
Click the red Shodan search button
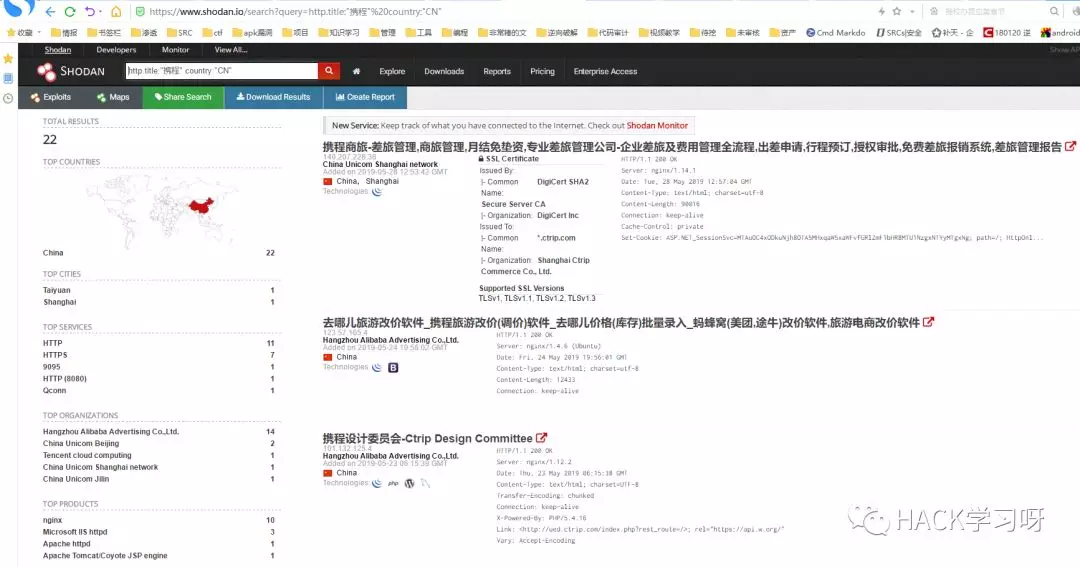tap(329, 70)
